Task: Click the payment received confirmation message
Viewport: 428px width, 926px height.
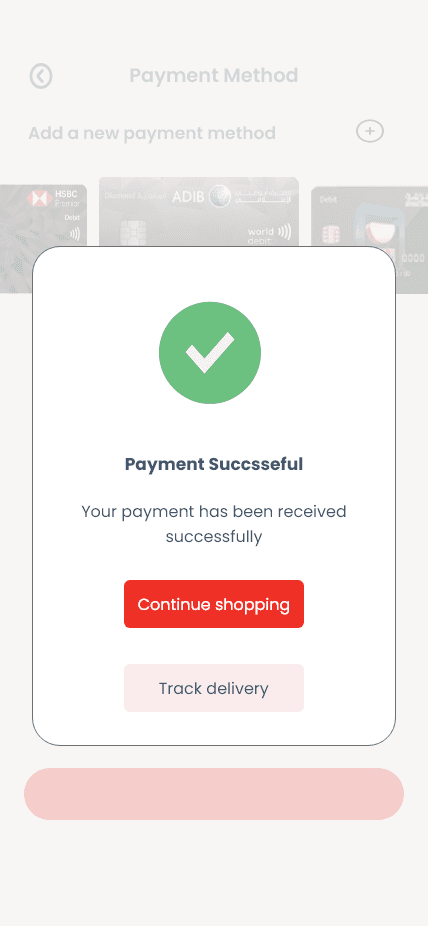Action: coord(214,524)
